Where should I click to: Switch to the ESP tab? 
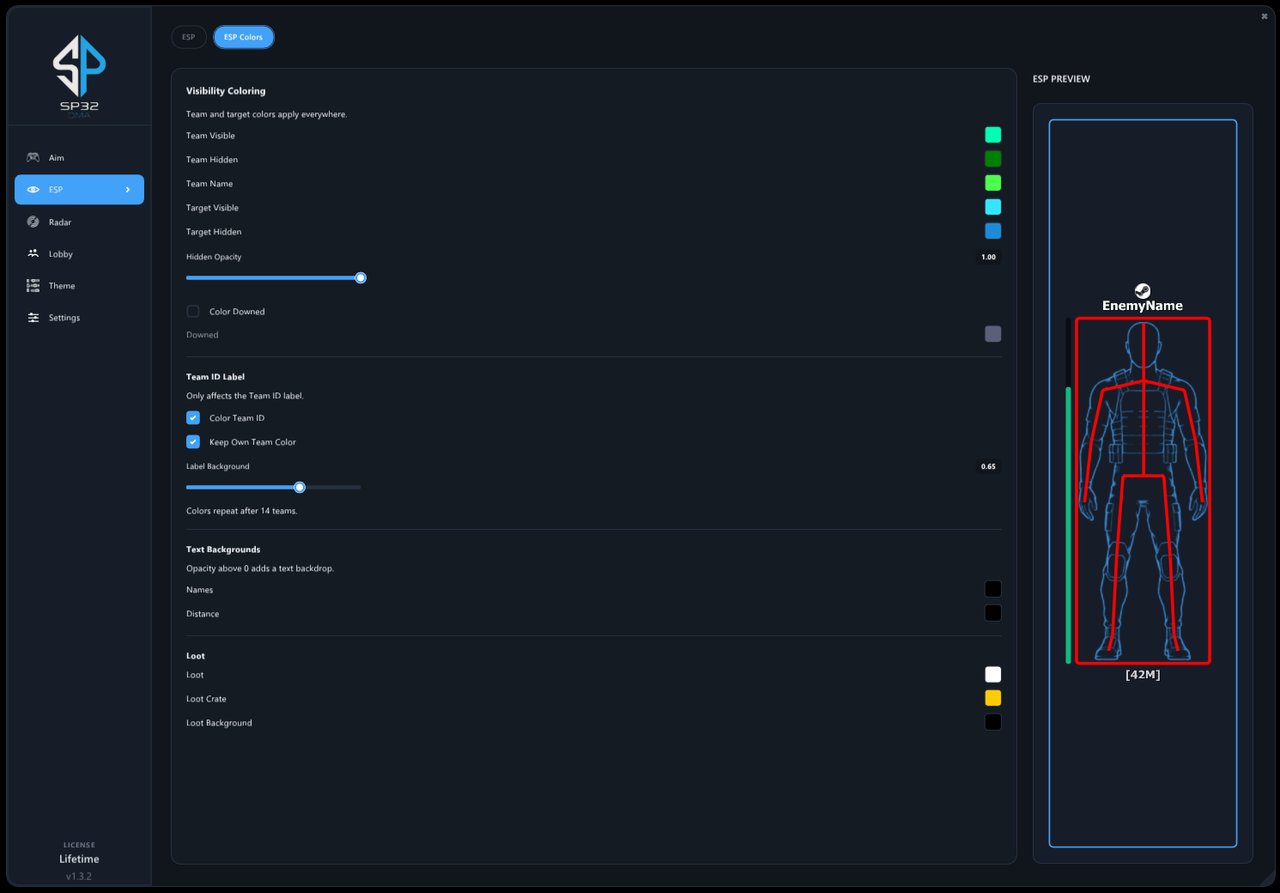click(x=188, y=37)
